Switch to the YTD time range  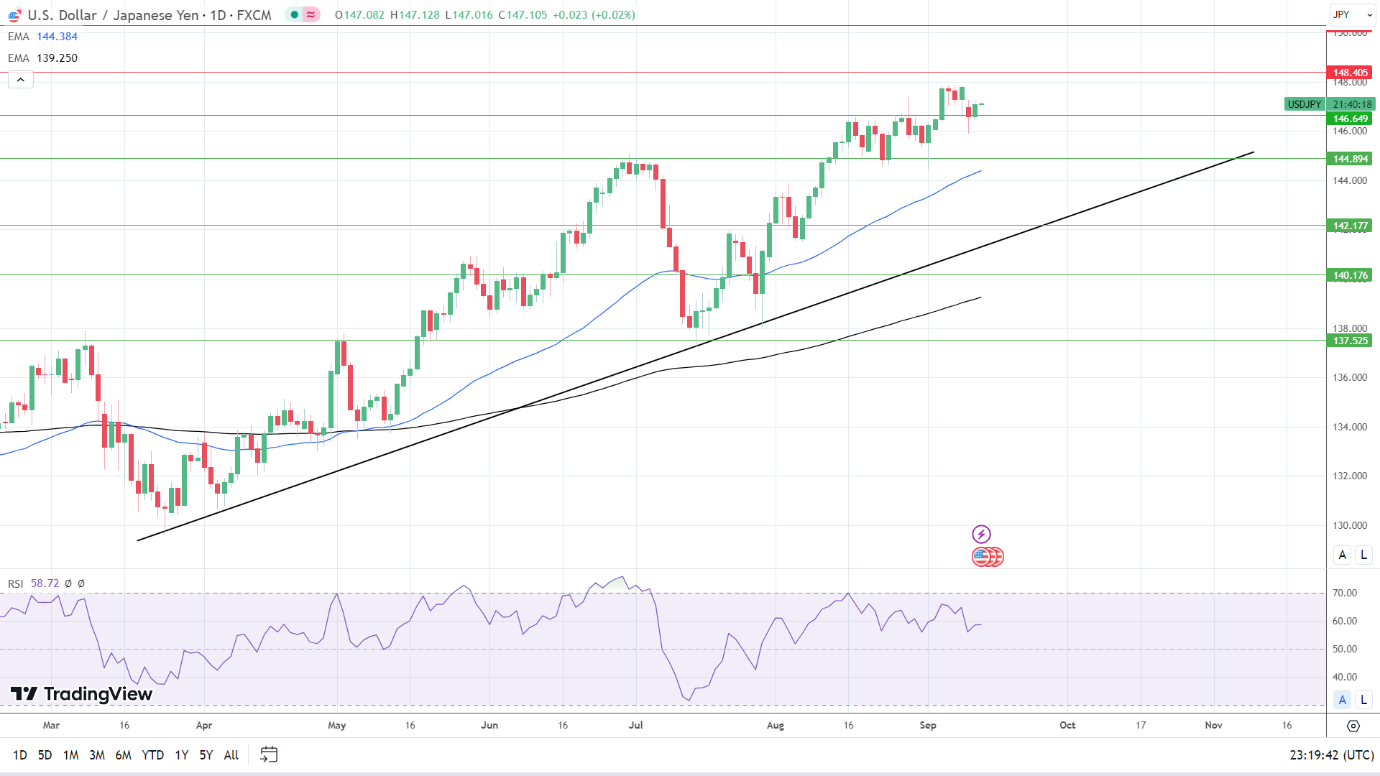pos(153,755)
